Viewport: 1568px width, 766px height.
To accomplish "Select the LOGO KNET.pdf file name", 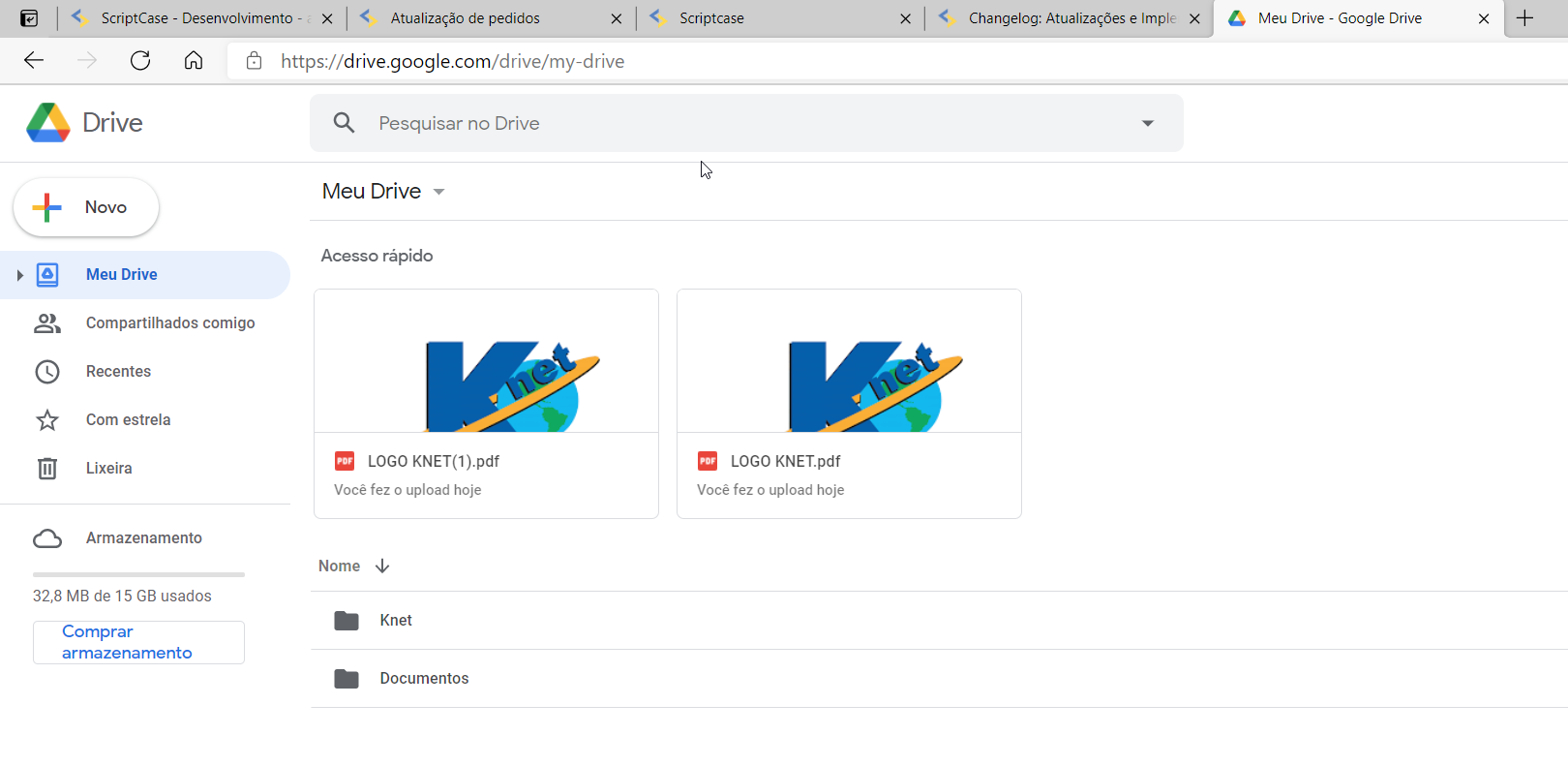I will [786, 462].
